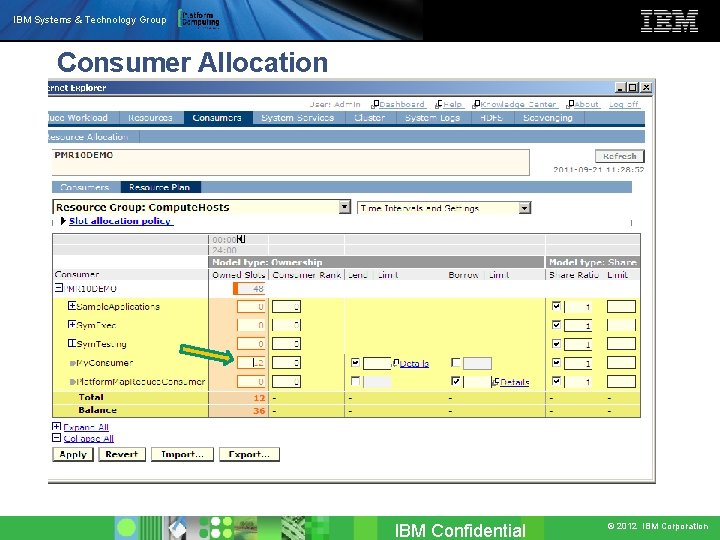
Task: Open the Slot allocation policy link
Action: click(x=120, y=221)
